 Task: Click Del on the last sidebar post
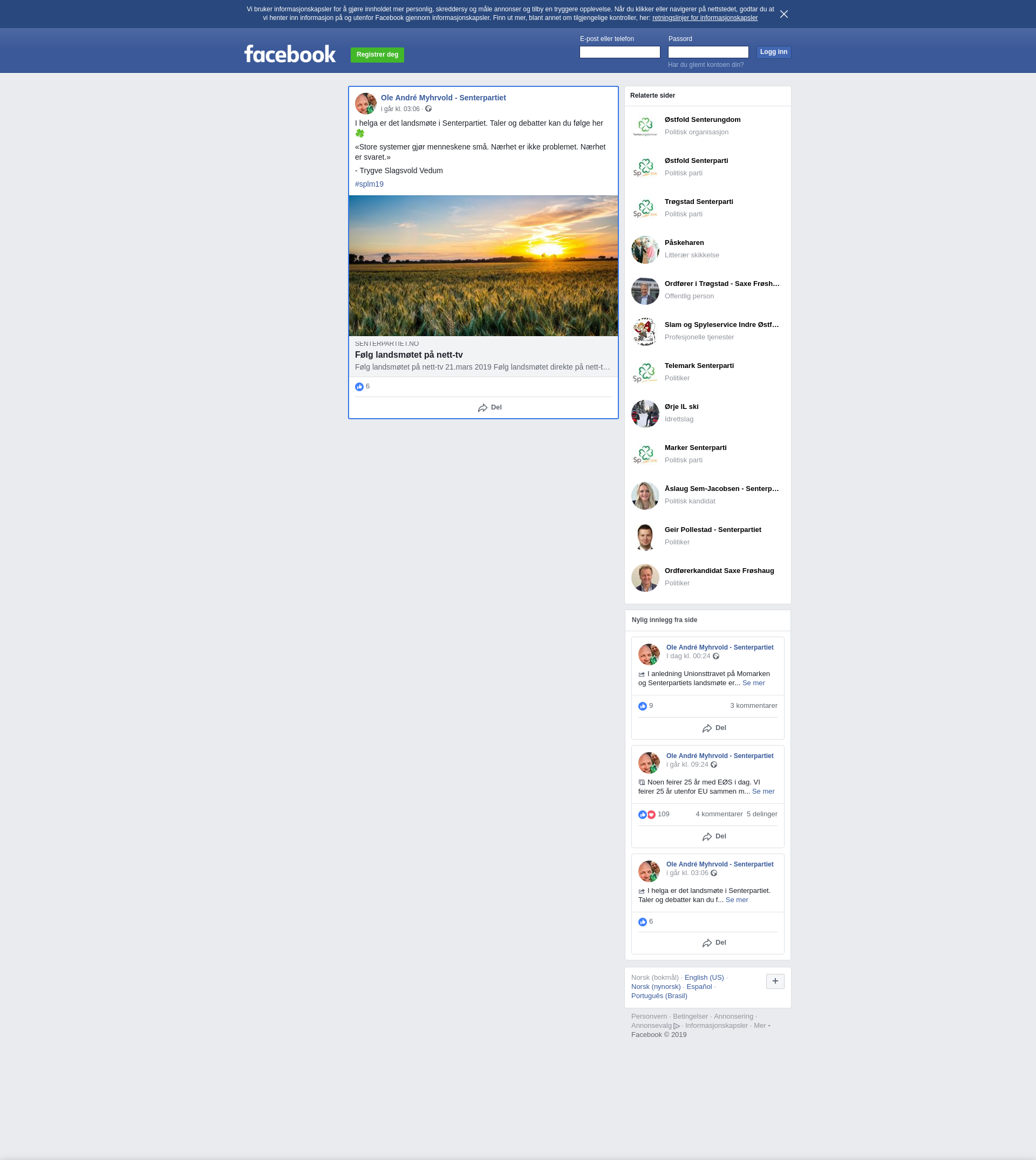point(714,943)
